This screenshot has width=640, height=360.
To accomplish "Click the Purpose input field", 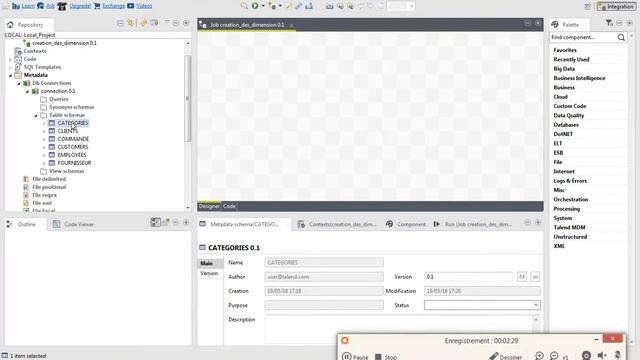I will 324,305.
